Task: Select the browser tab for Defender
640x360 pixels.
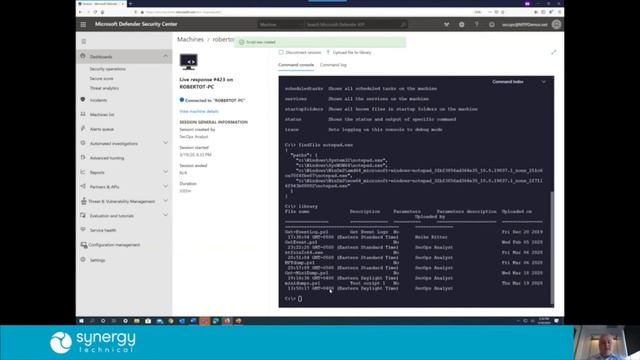Action: click(101, 4)
